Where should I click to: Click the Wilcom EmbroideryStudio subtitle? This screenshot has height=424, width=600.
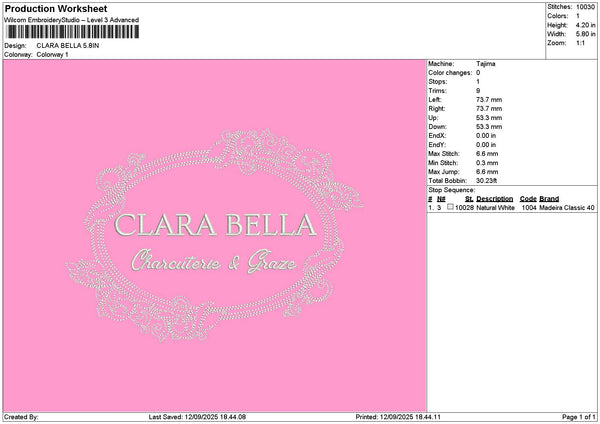tap(72, 20)
